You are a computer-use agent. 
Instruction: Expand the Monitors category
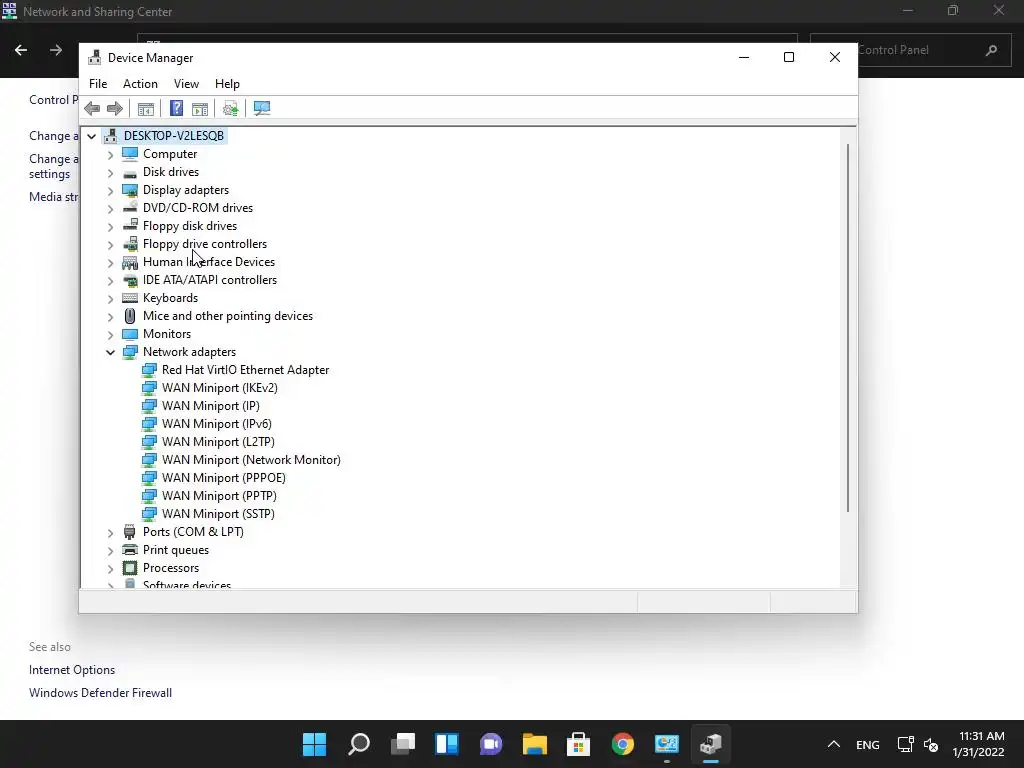pyautogui.click(x=110, y=335)
